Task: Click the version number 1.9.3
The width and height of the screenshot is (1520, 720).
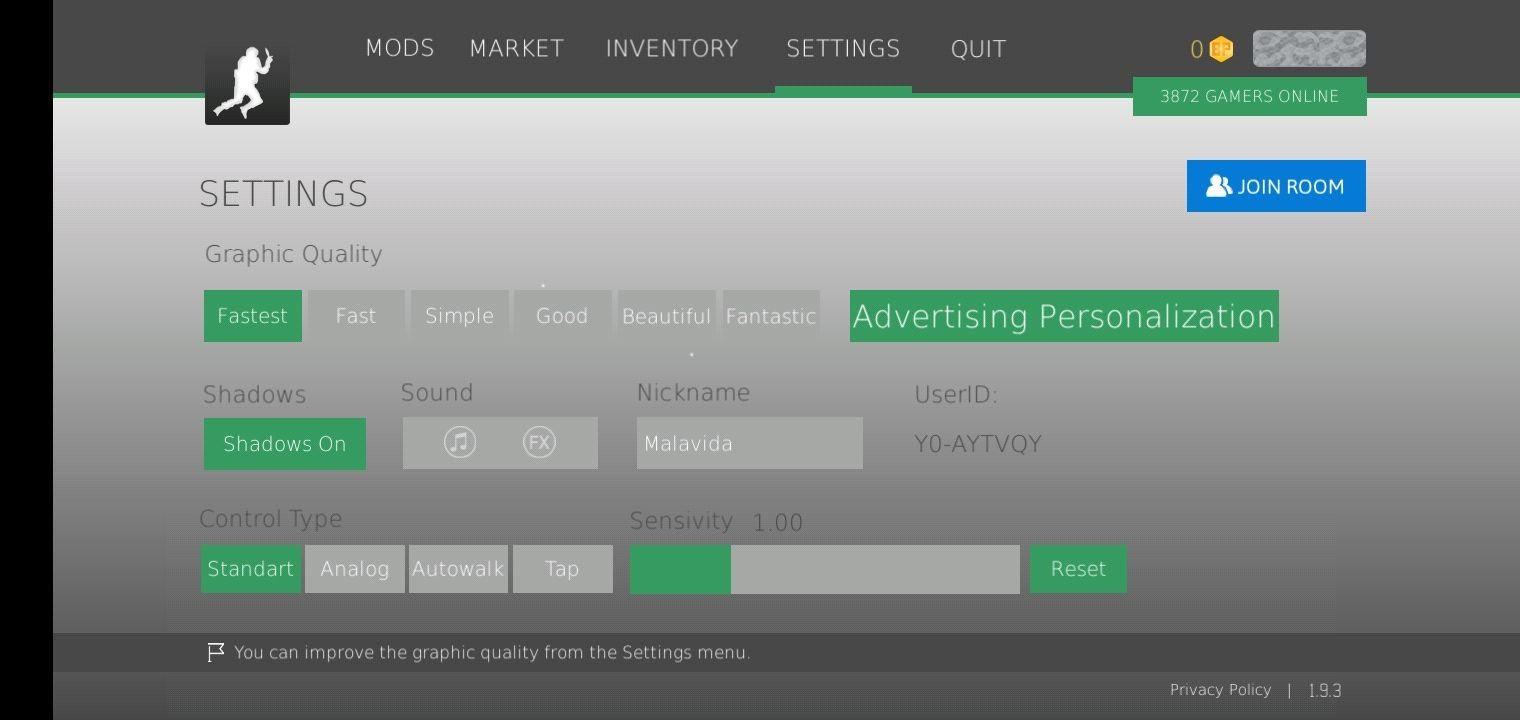Action: [x=1325, y=691]
